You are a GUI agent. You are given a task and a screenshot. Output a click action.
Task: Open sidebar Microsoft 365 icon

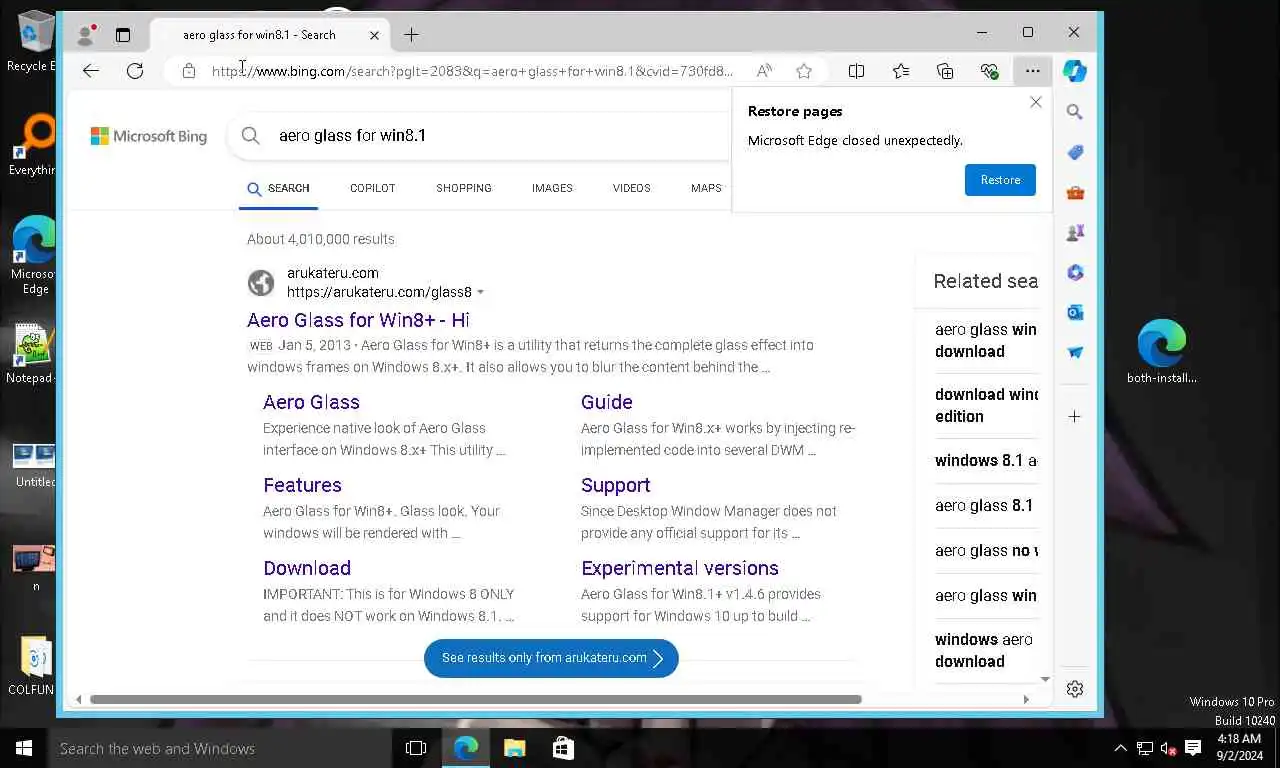(1075, 272)
